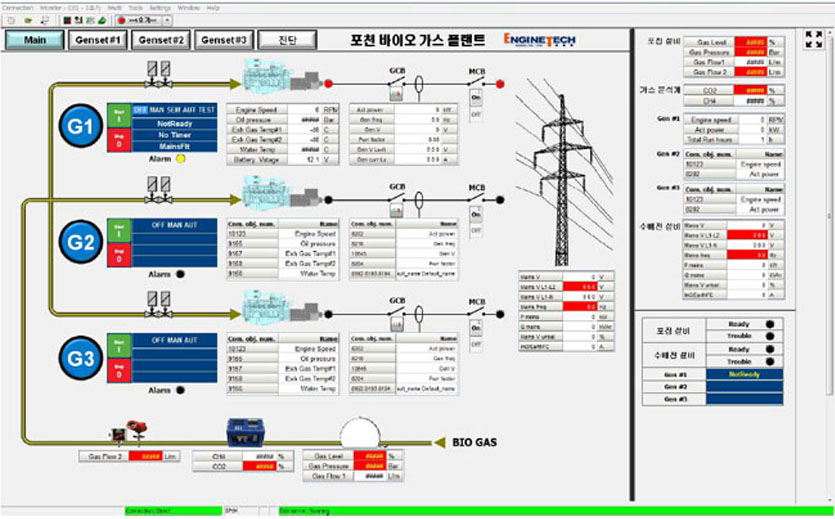
Task: Click the green triangle toolbar icon
Action: [x=102, y=20]
